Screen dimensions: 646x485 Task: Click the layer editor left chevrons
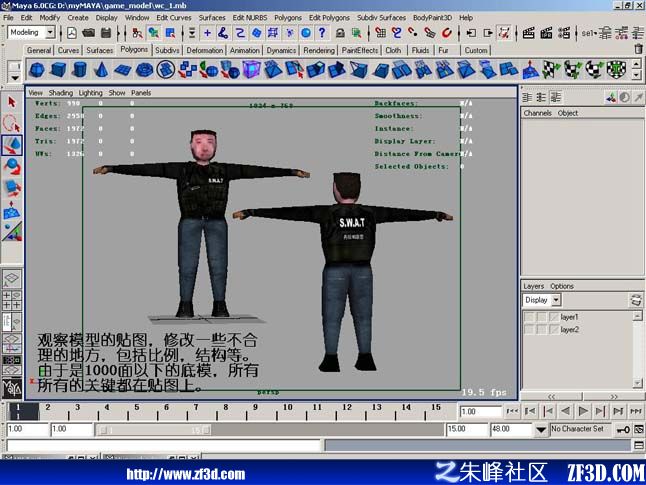[551, 396]
